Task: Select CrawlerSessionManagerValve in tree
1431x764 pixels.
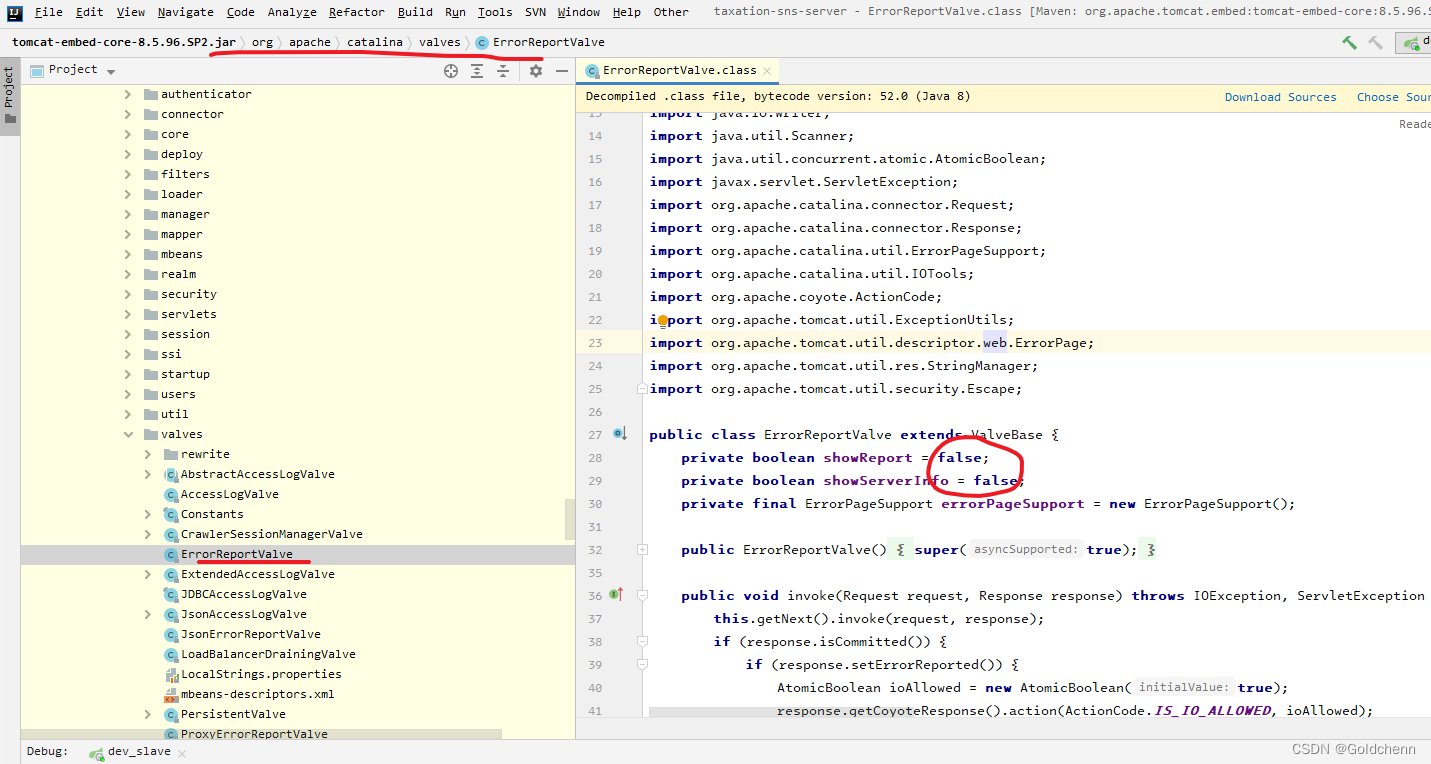Action: (x=271, y=534)
